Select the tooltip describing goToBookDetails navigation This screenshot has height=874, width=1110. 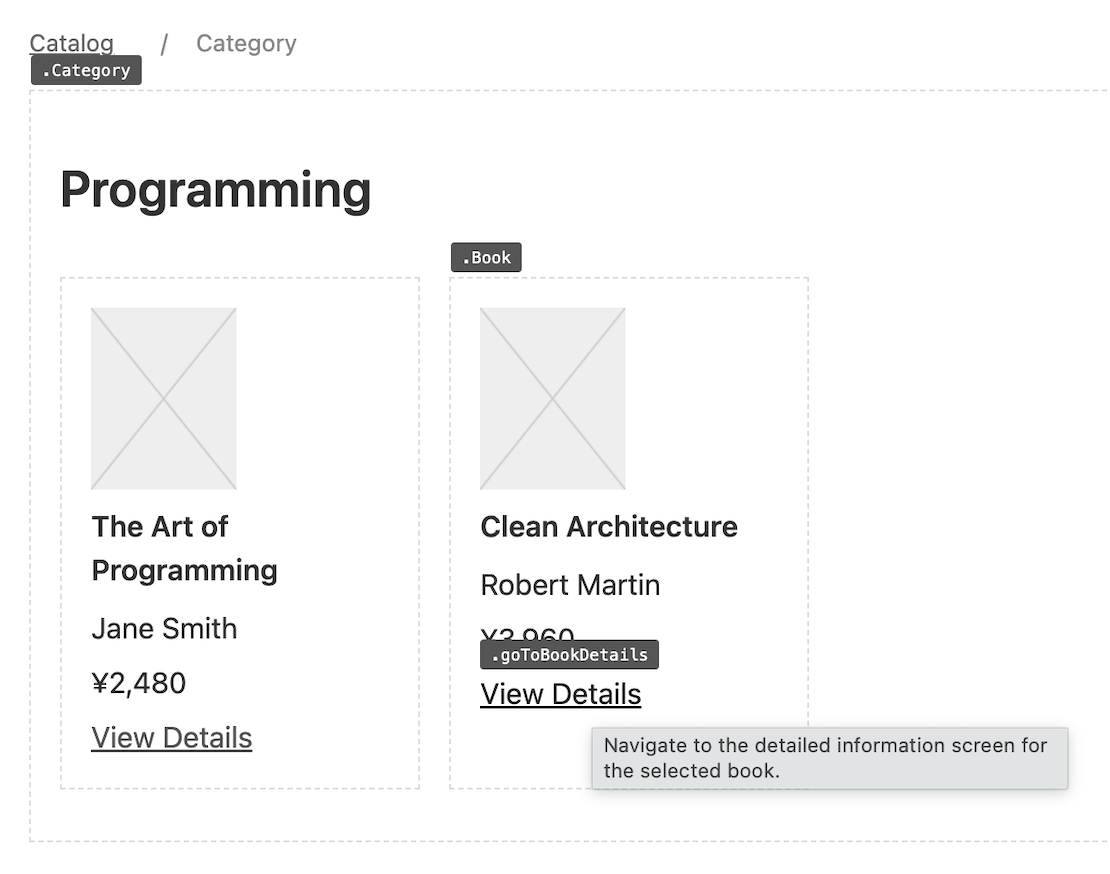tap(830, 758)
